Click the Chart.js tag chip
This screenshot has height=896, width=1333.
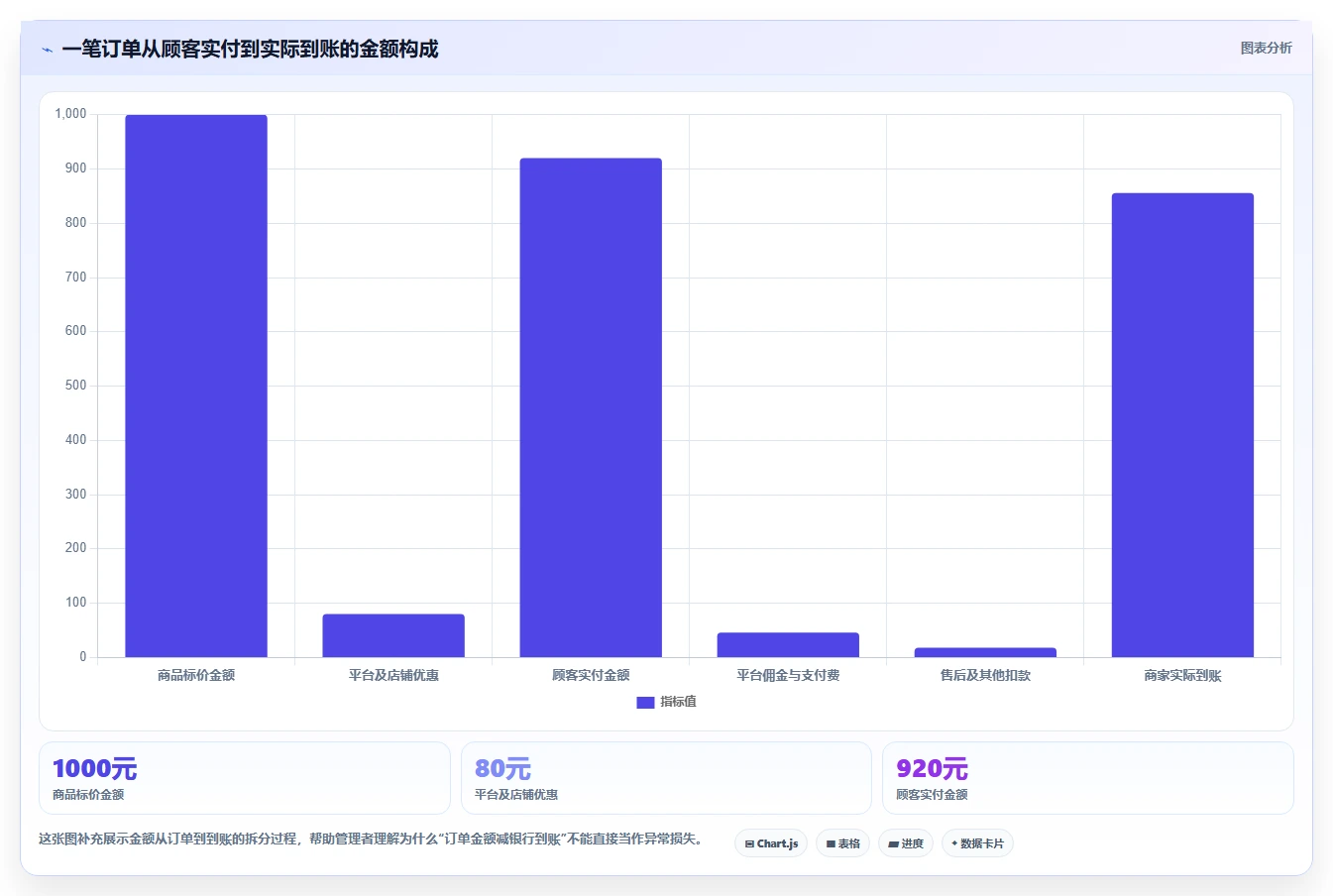(x=771, y=843)
